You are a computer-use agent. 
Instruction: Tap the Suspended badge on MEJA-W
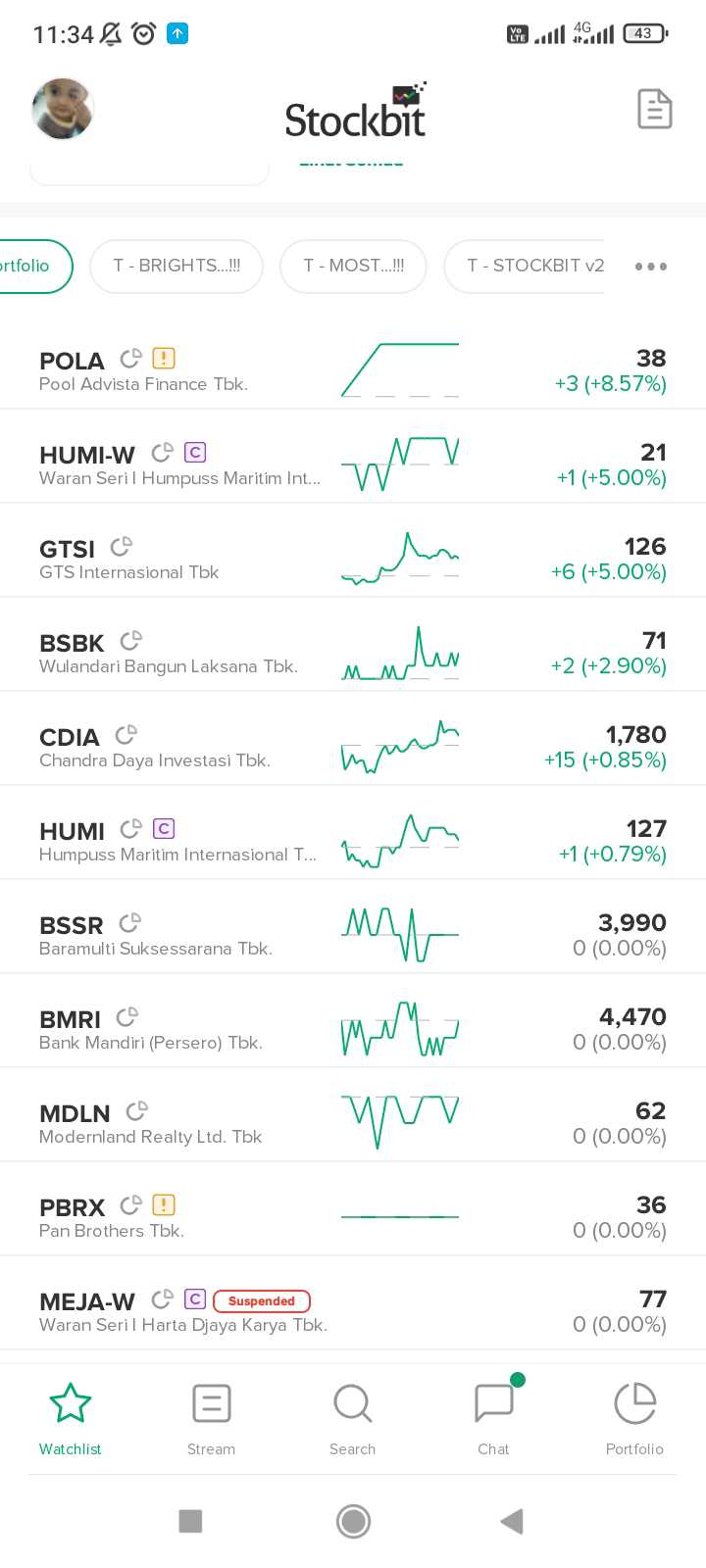(x=261, y=1301)
